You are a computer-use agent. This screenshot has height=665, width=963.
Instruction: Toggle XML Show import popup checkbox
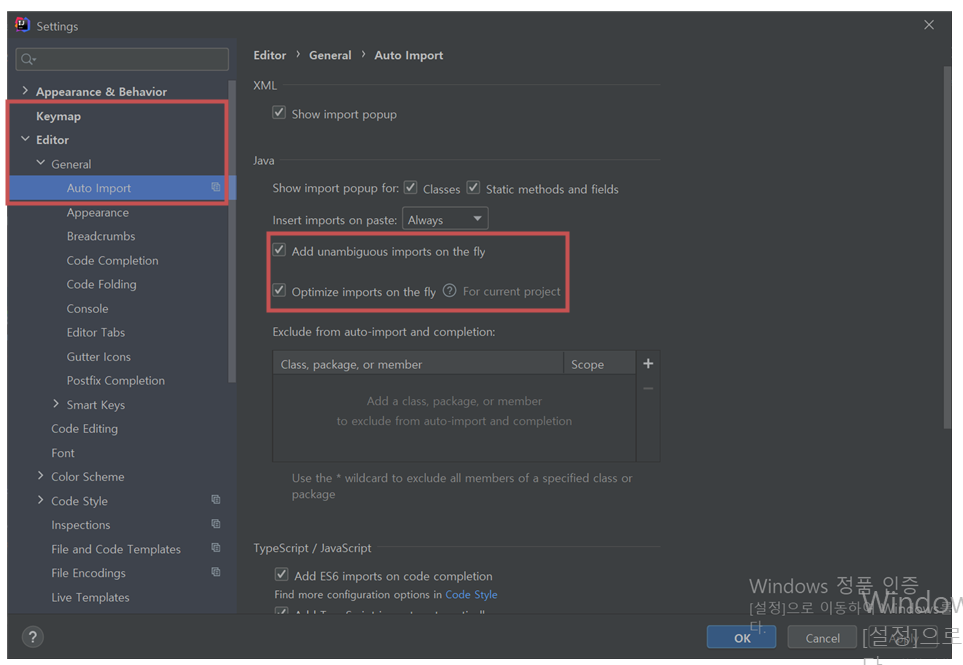(x=279, y=112)
